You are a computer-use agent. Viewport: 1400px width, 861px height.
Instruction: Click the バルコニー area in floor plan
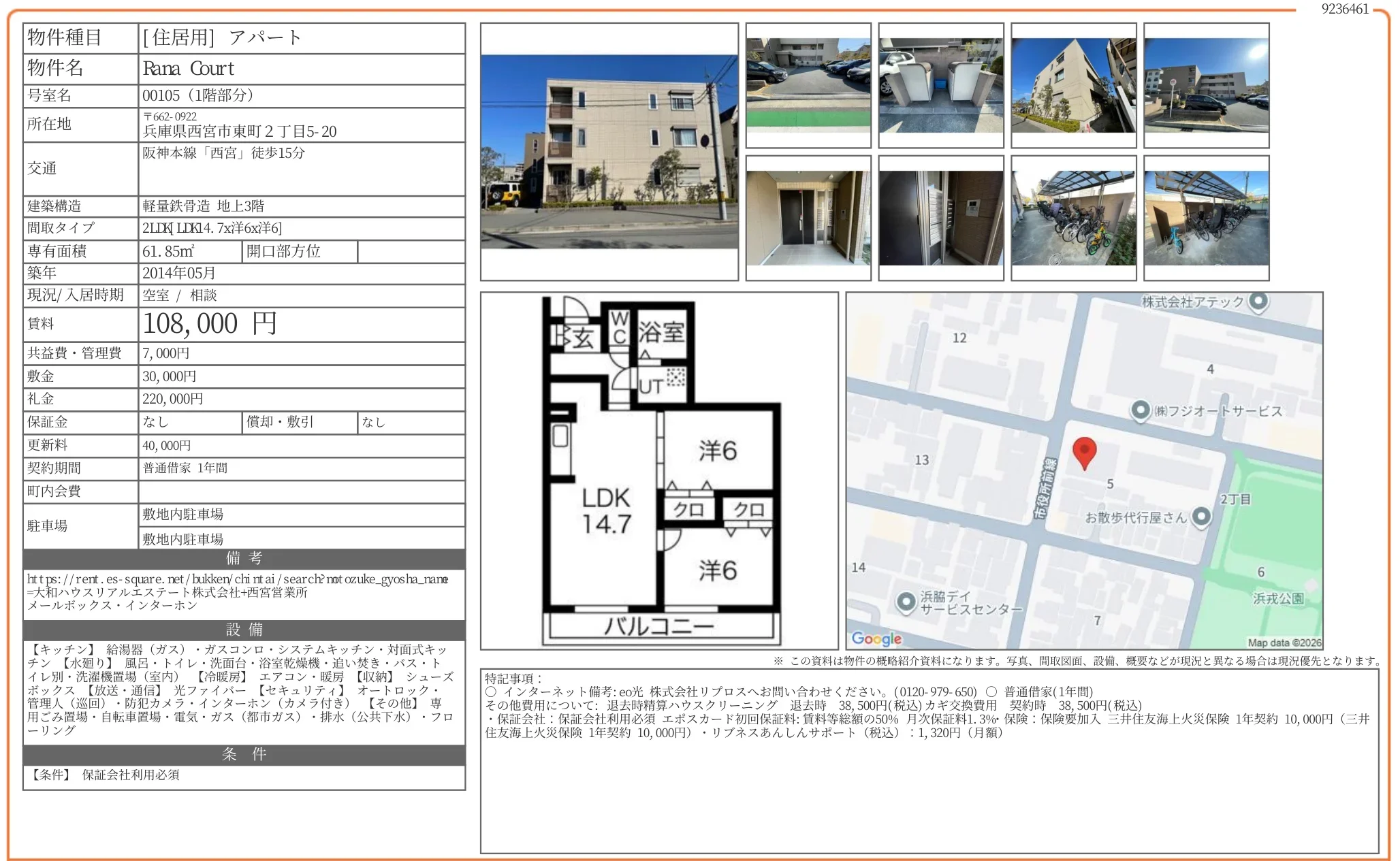coord(659,626)
